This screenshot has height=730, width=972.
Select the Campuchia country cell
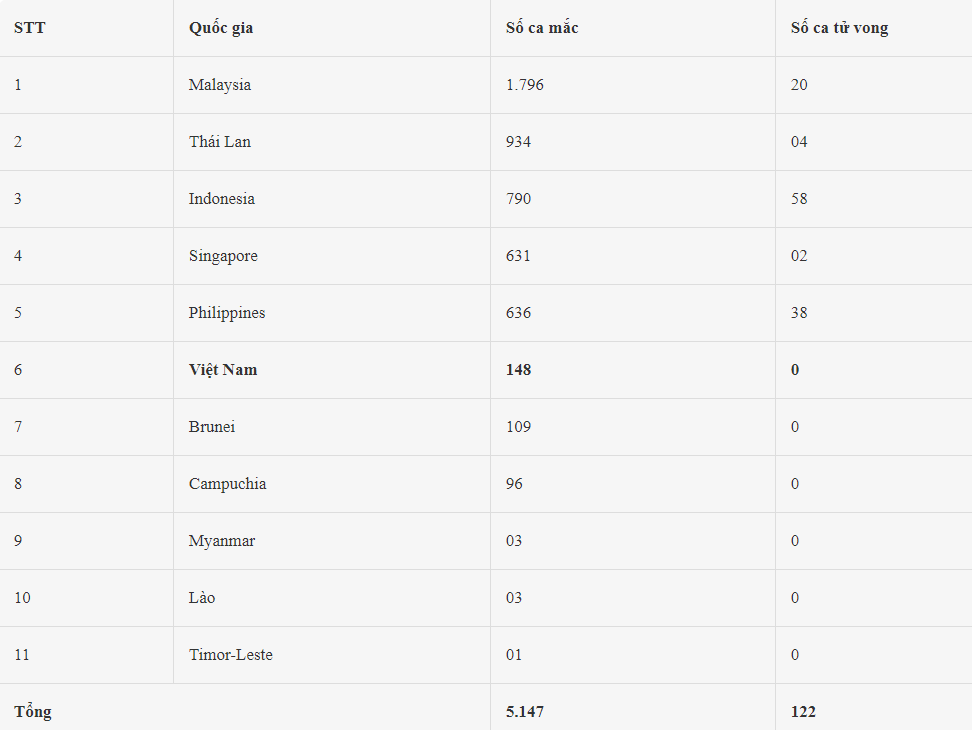227,484
